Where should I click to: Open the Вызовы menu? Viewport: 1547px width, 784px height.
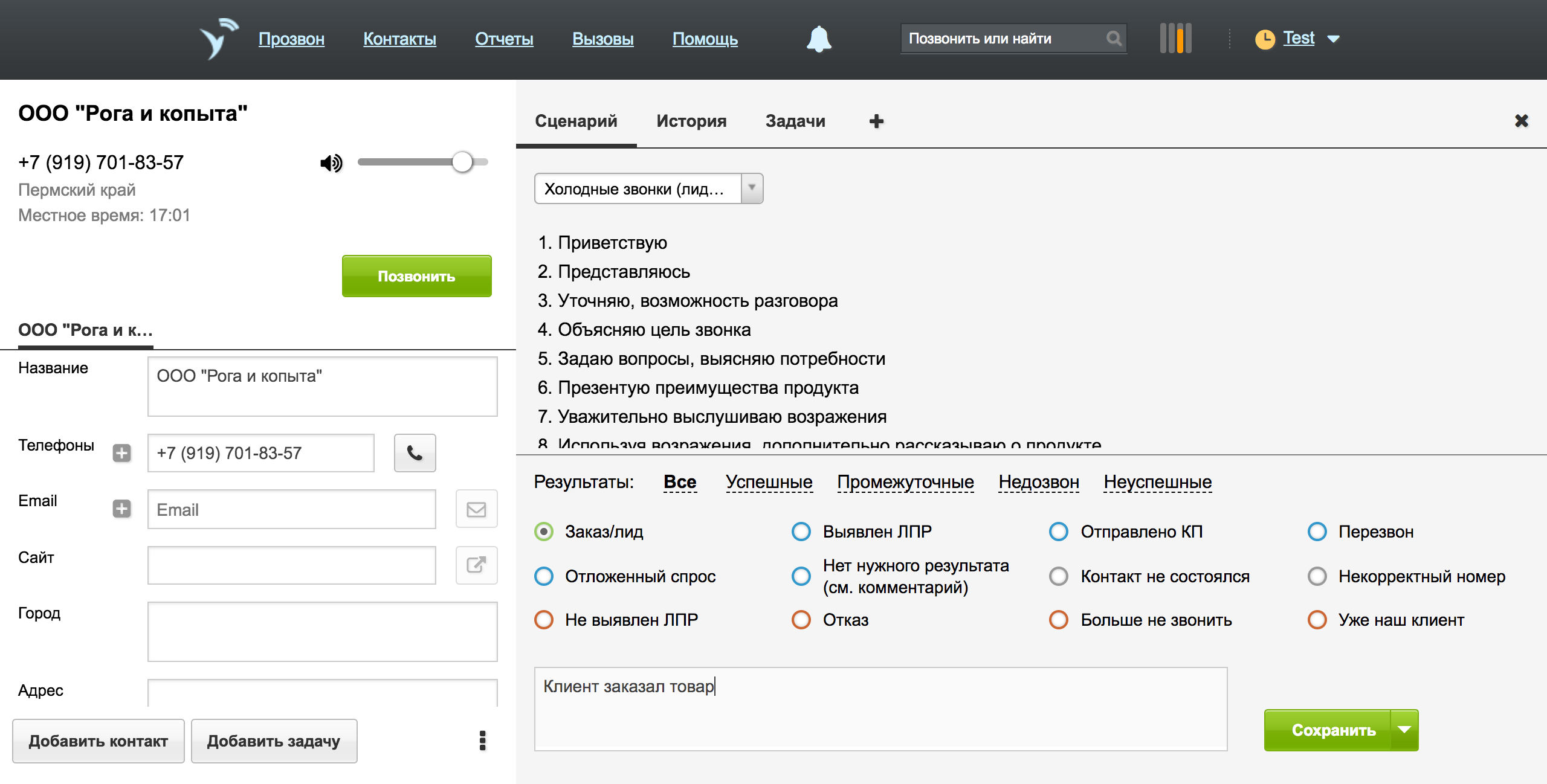pyautogui.click(x=602, y=39)
